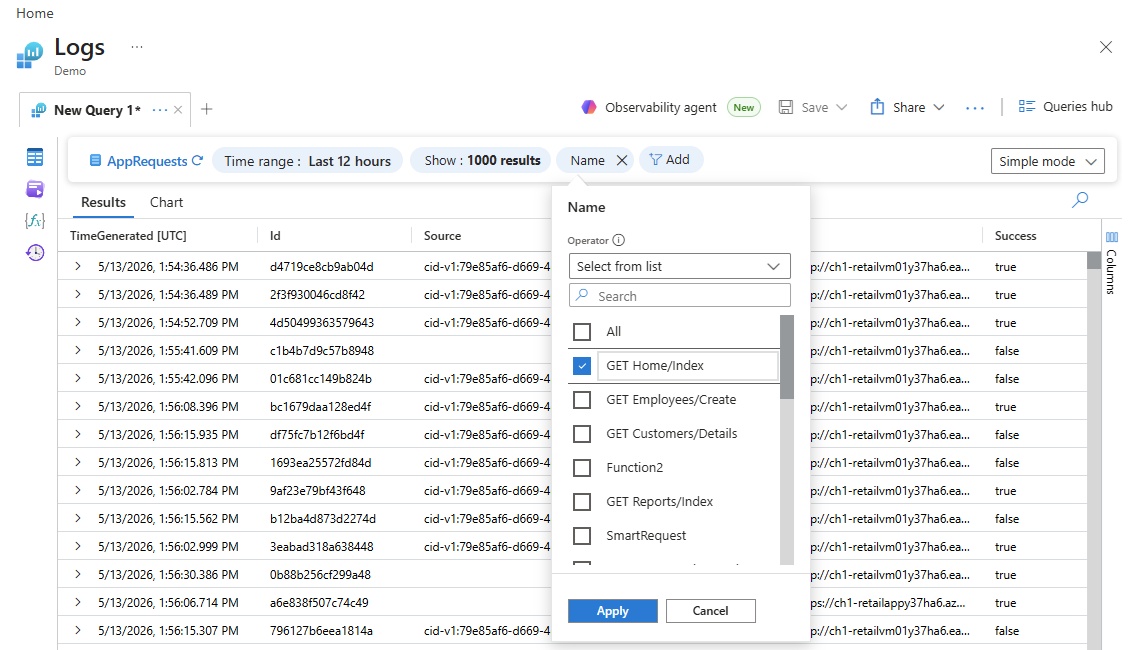Expand row with Id 9af23e79bf43f648

[78, 490]
